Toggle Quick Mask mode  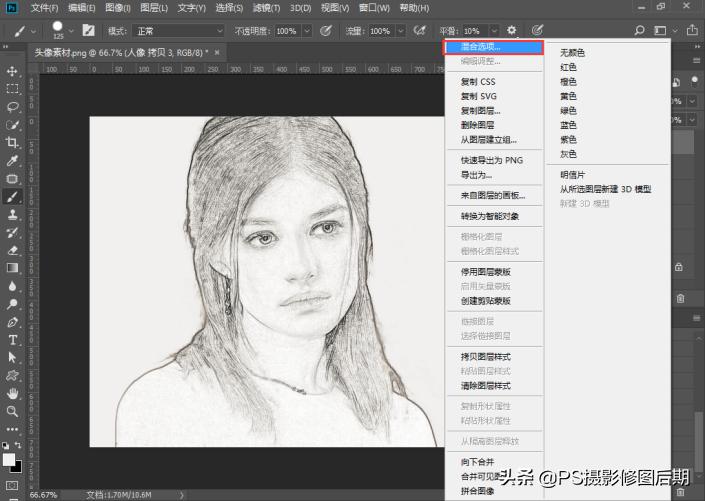pyautogui.click(x=12, y=486)
